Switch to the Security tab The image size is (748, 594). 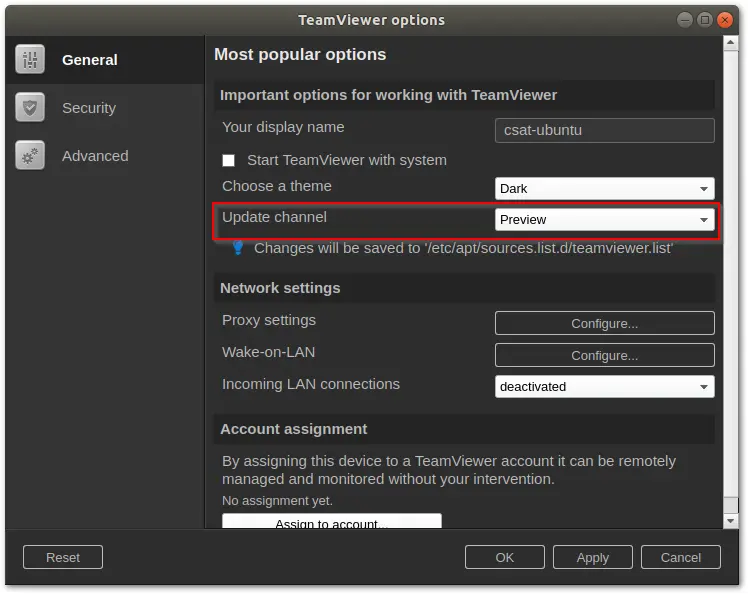105,108
